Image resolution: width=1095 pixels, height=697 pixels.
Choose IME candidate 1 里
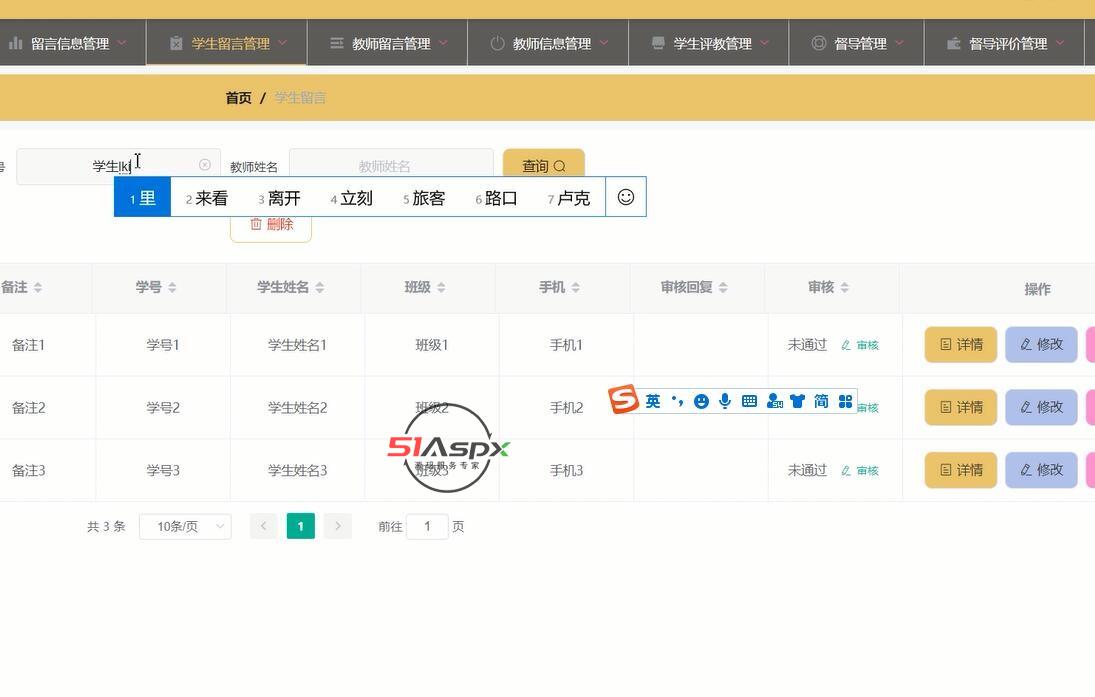142,198
